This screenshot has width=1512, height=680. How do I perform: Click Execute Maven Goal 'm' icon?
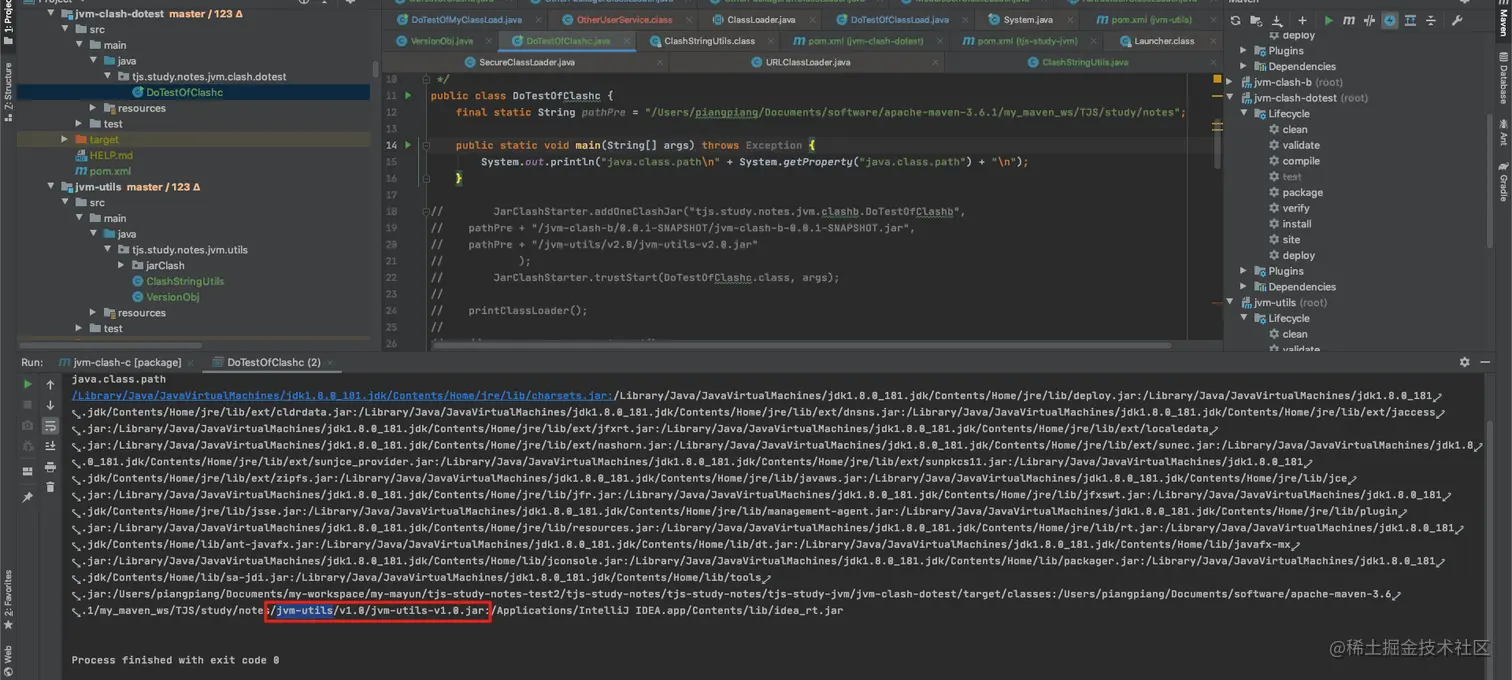point(1349,20)
